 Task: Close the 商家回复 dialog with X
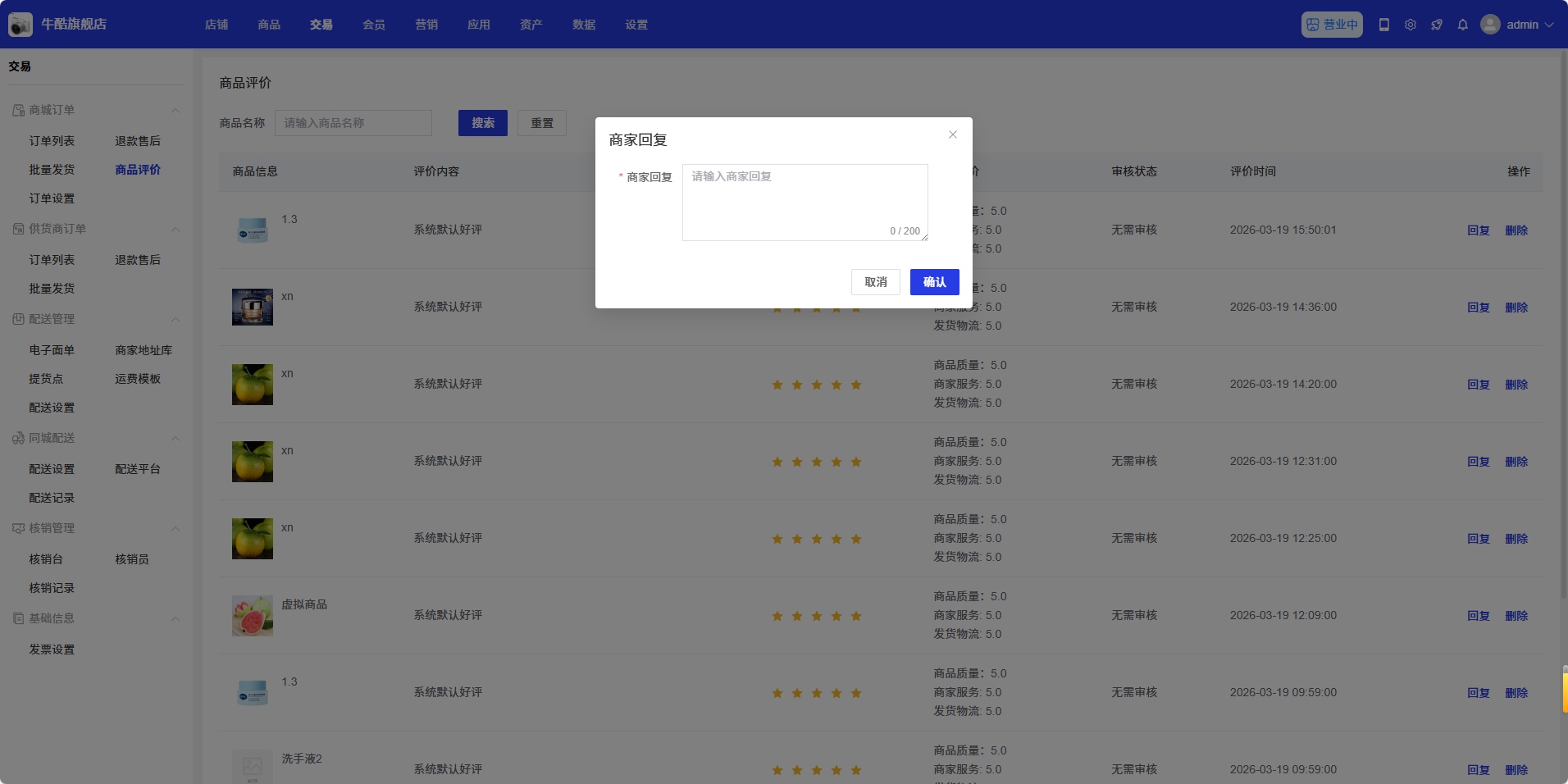click(x=953, y=134)
